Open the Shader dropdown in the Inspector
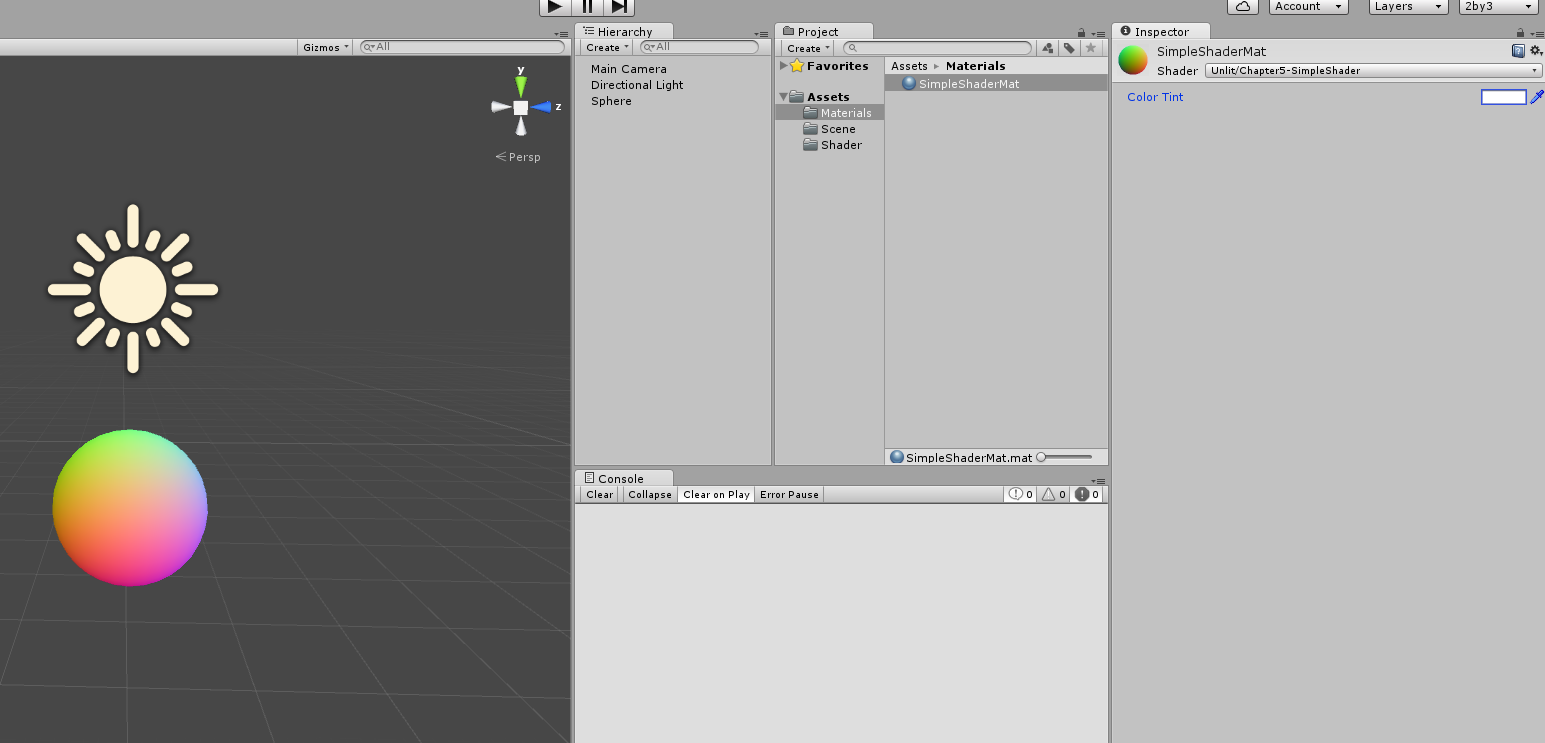This screenshot has width=1545, height=743. pyautogui.click(x=1370, y=70)
